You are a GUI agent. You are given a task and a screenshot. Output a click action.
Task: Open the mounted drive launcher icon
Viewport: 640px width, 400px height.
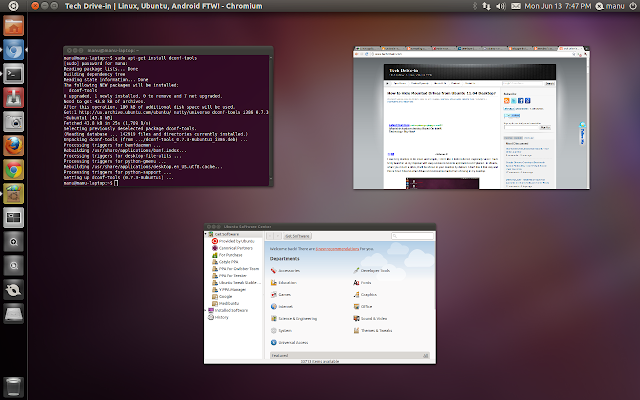point(13,314)
